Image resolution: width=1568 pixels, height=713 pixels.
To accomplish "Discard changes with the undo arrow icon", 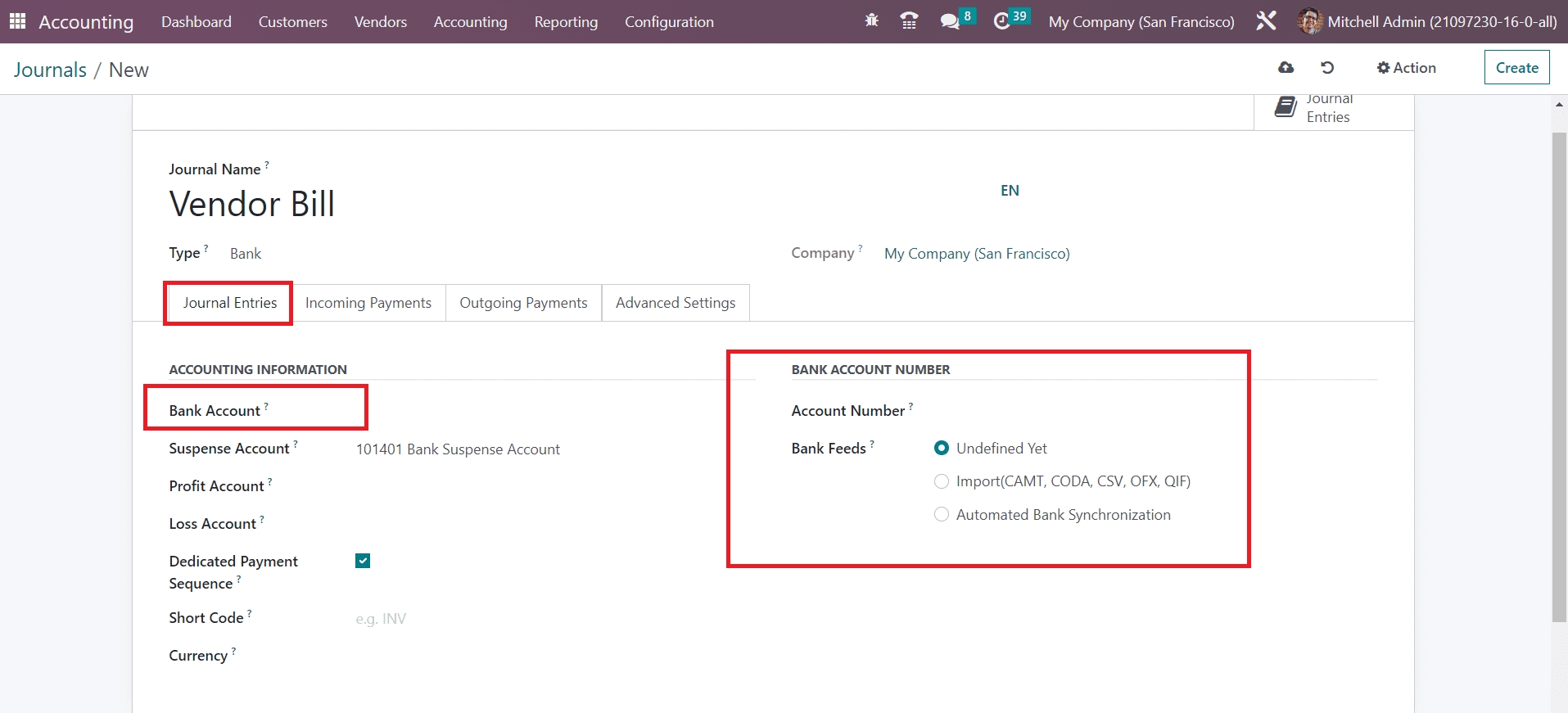I will (1327, 68).
